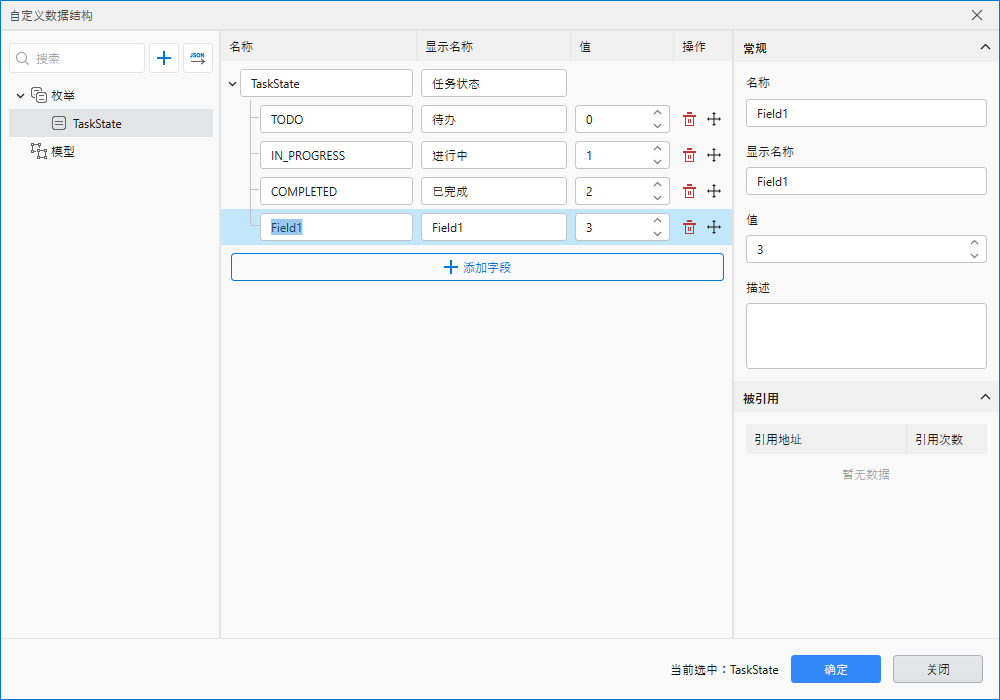The width and height of the screenshot is (1000, 700).
Task: Click the 枚举 category icon
Action: pos(39,95)
